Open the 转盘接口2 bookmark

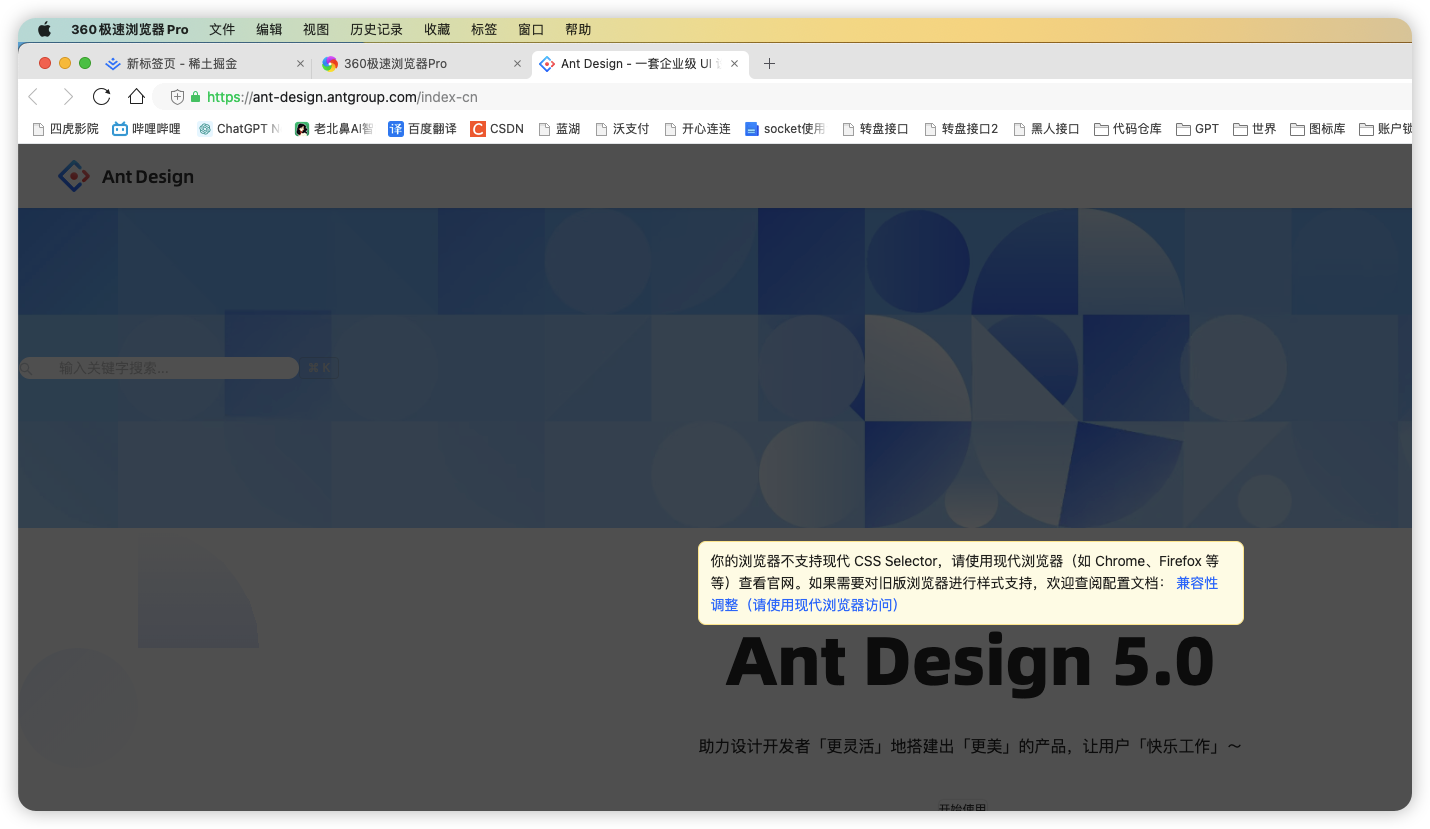pyautogui.click(x=961, y=129)
